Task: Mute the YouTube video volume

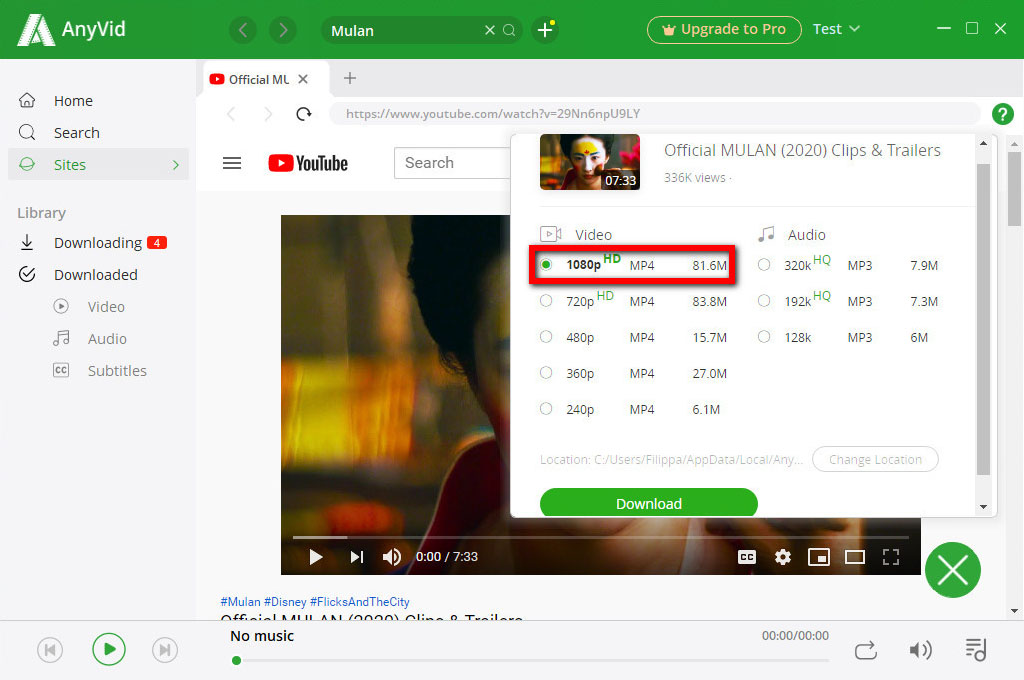Action: pyautogui.click(x=392, y=557)
